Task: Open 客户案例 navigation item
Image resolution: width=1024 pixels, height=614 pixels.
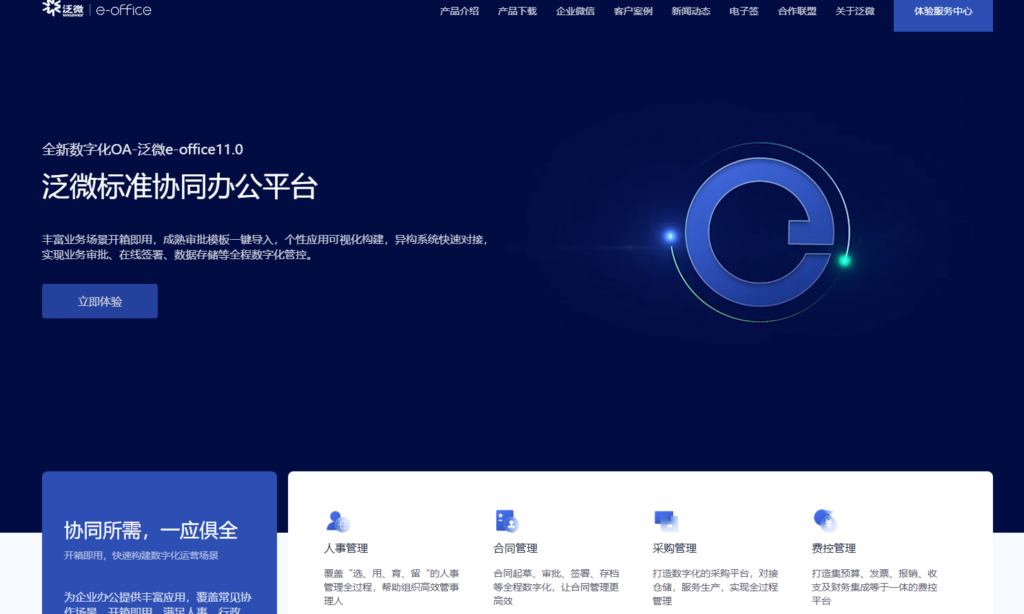Action: tap(633, 11)
